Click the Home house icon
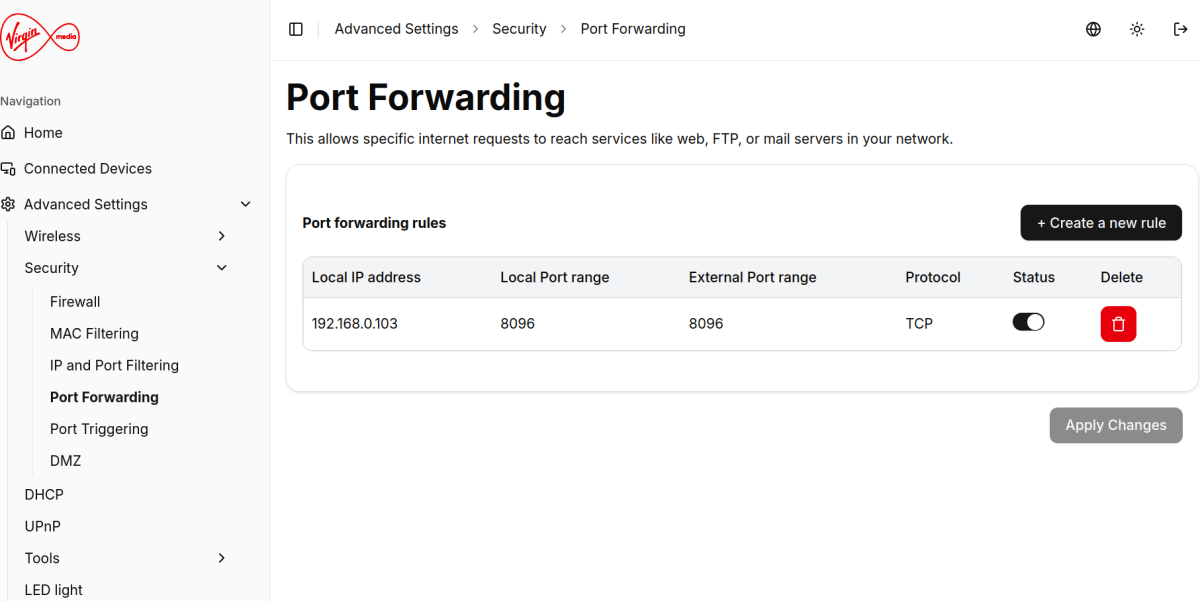 click(x=8, y=132)
